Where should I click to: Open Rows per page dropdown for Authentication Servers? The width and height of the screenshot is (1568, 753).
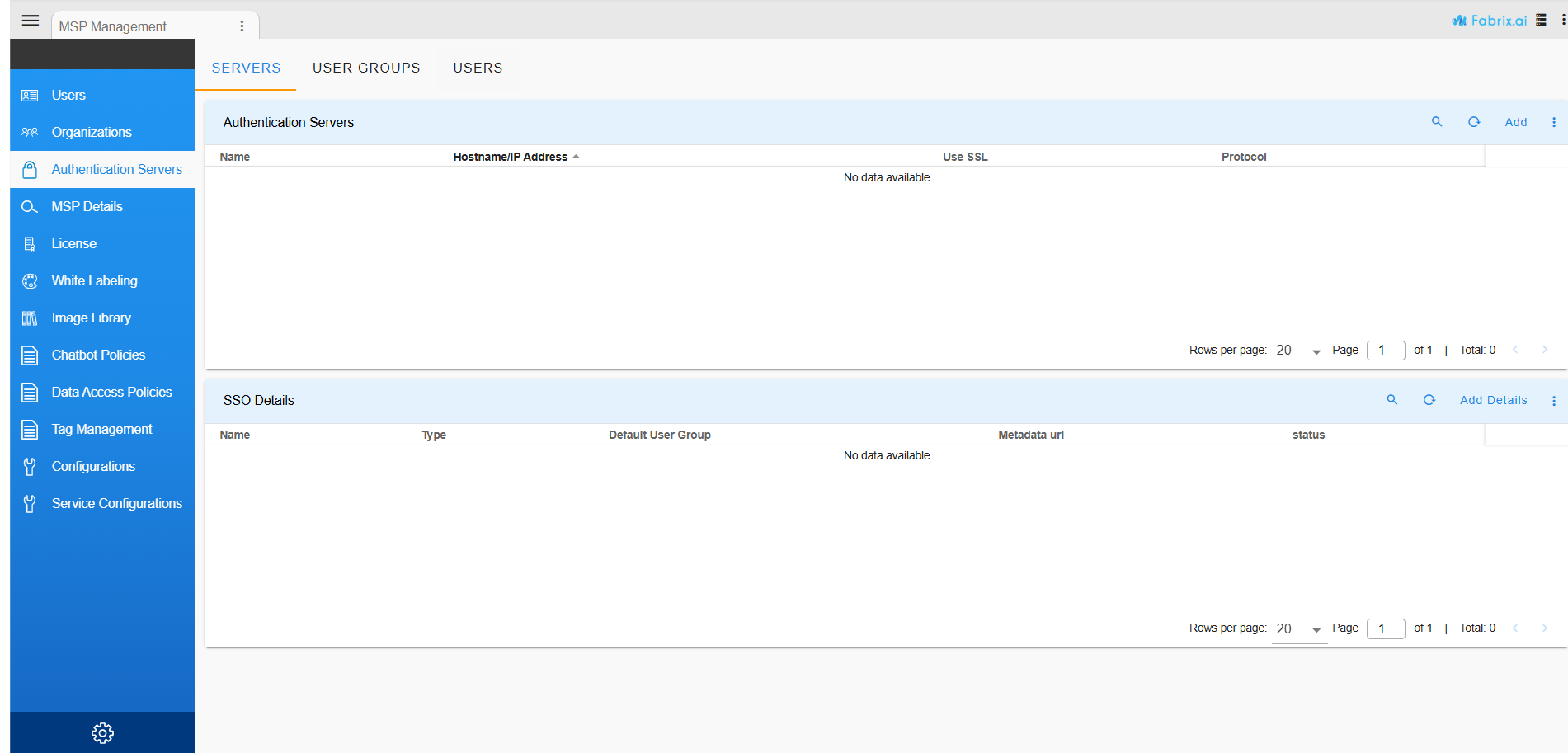pos(1299,350)
